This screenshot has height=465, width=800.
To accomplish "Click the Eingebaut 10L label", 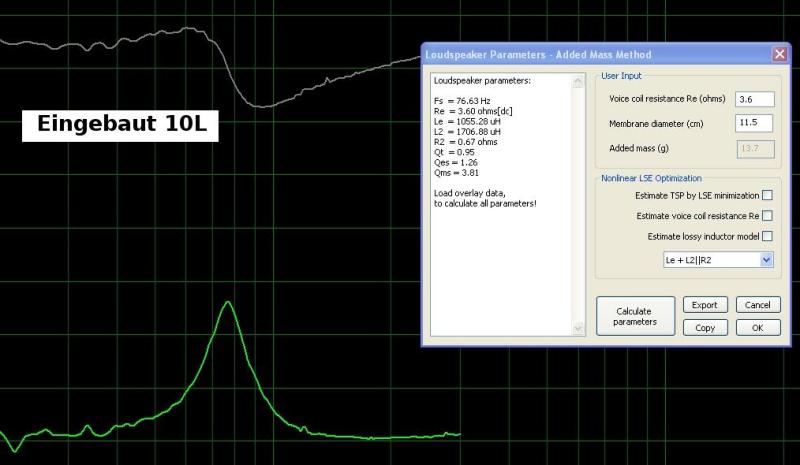I will click(x=120, y=125).
